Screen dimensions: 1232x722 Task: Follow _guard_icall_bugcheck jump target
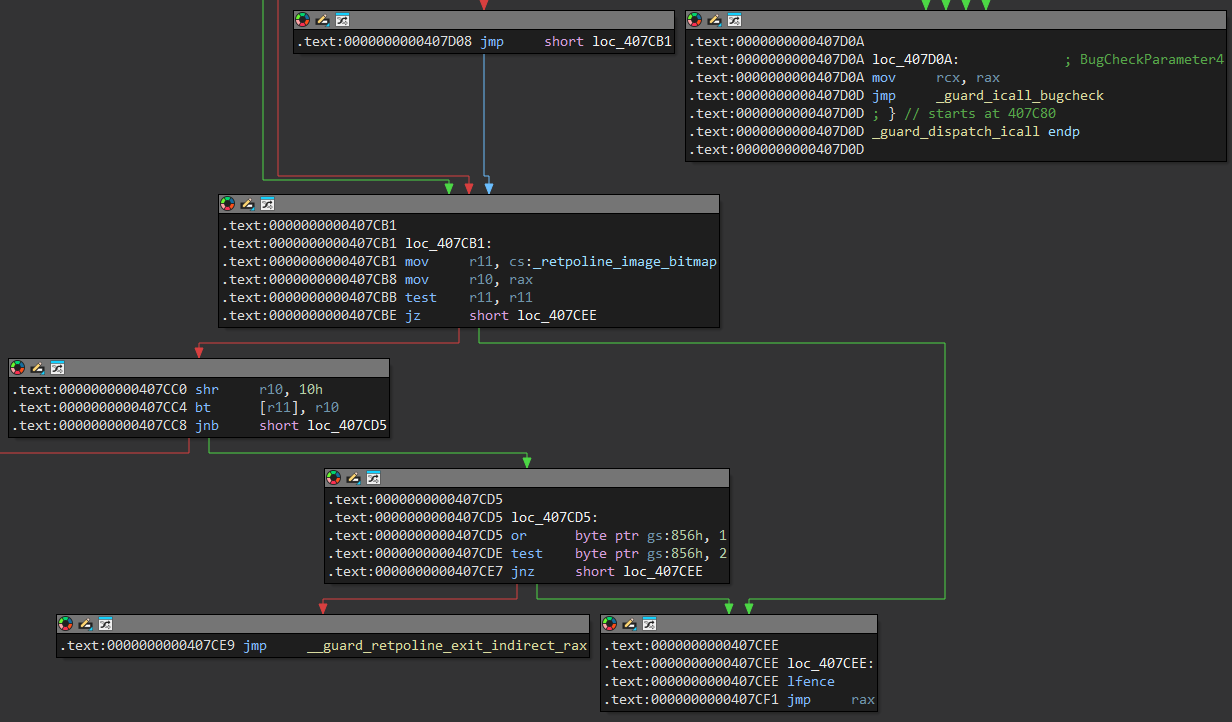1019,96
